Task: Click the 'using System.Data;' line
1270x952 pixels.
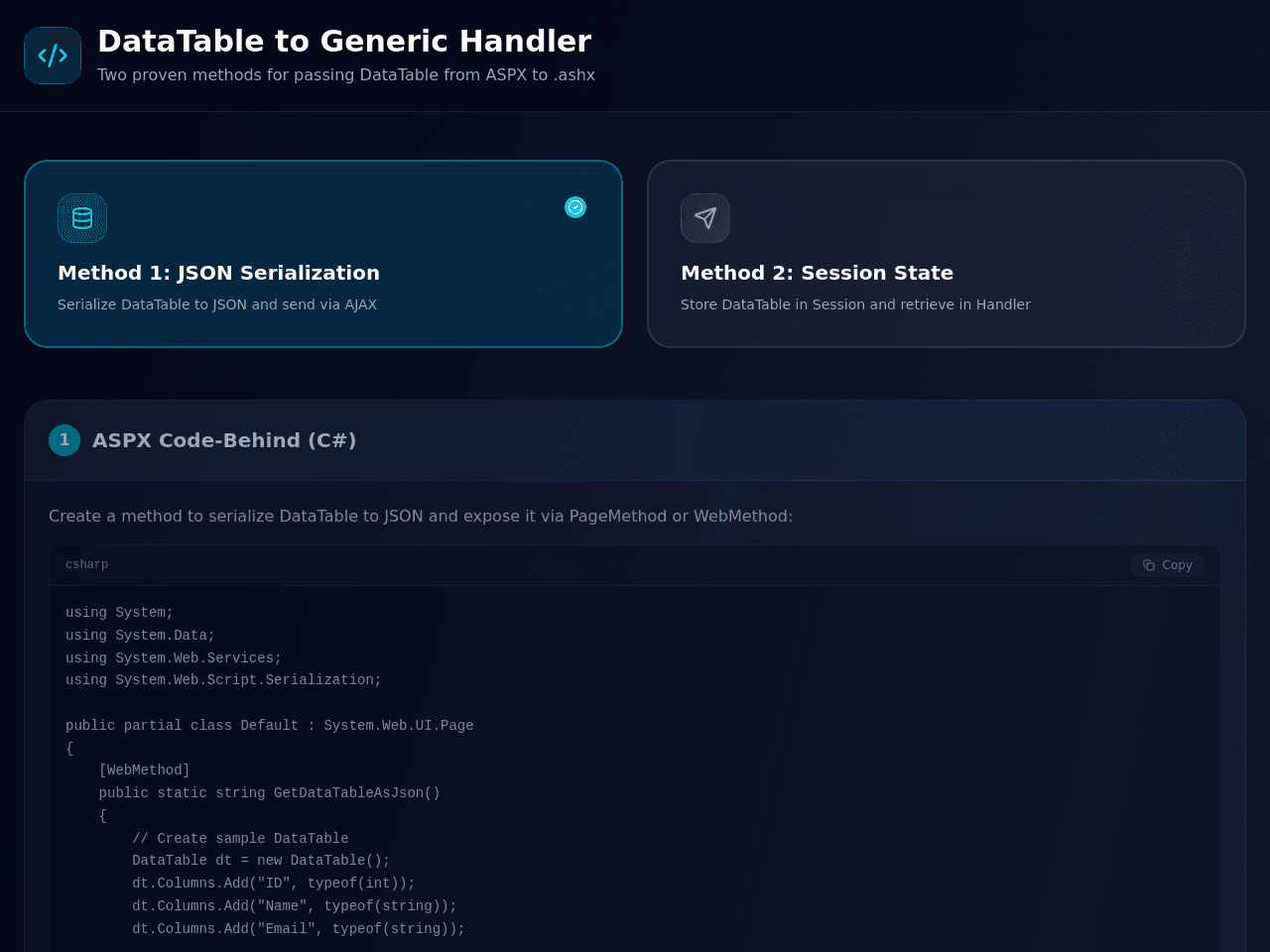Action: tap(140, 636)
